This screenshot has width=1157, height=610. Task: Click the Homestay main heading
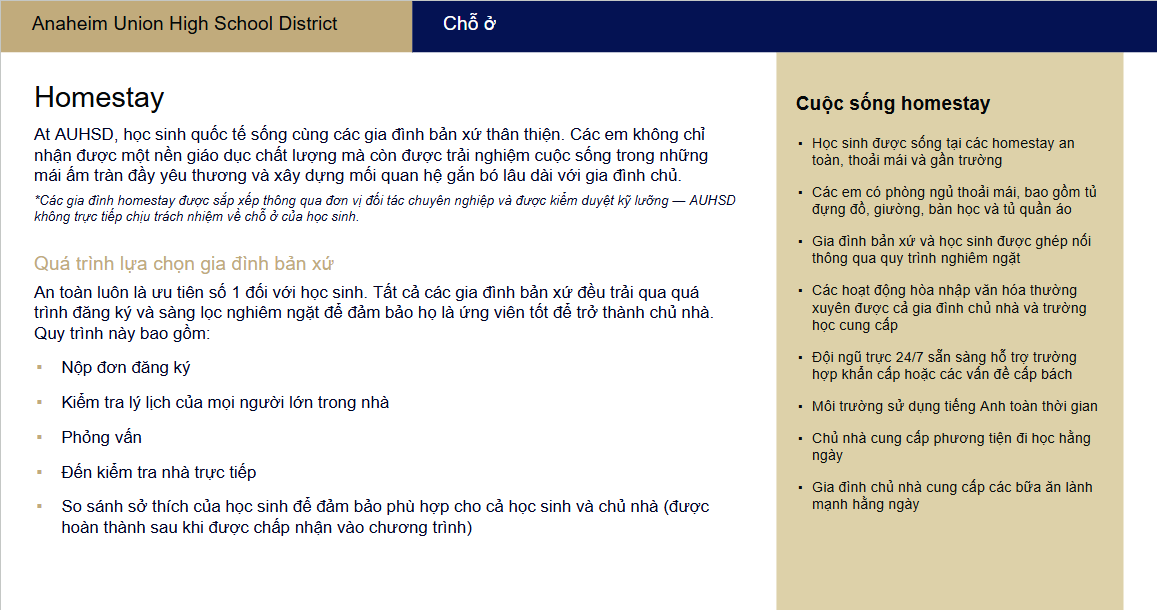pos(99,97)
